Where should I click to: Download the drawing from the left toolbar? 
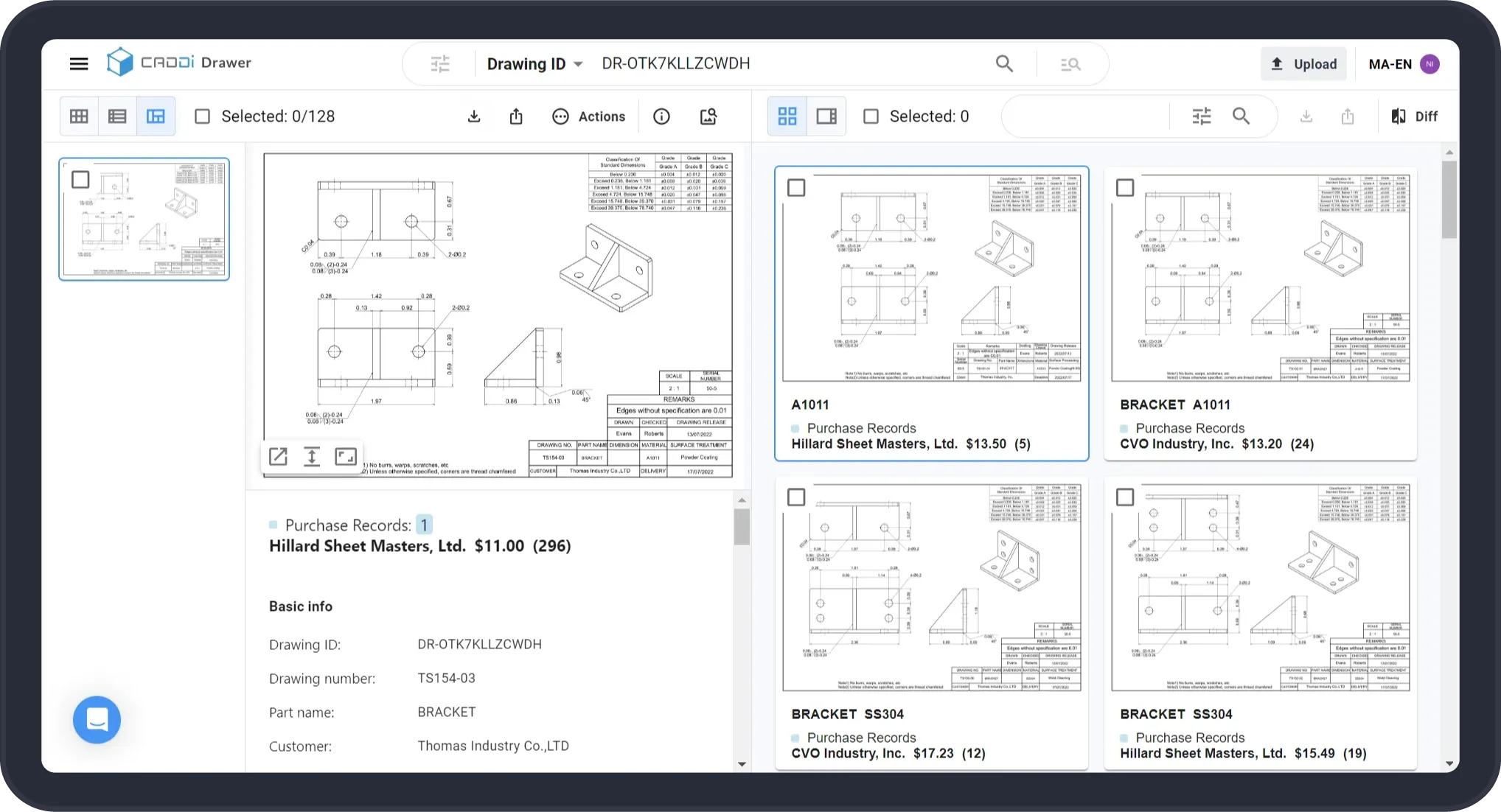tap(474, 116)
